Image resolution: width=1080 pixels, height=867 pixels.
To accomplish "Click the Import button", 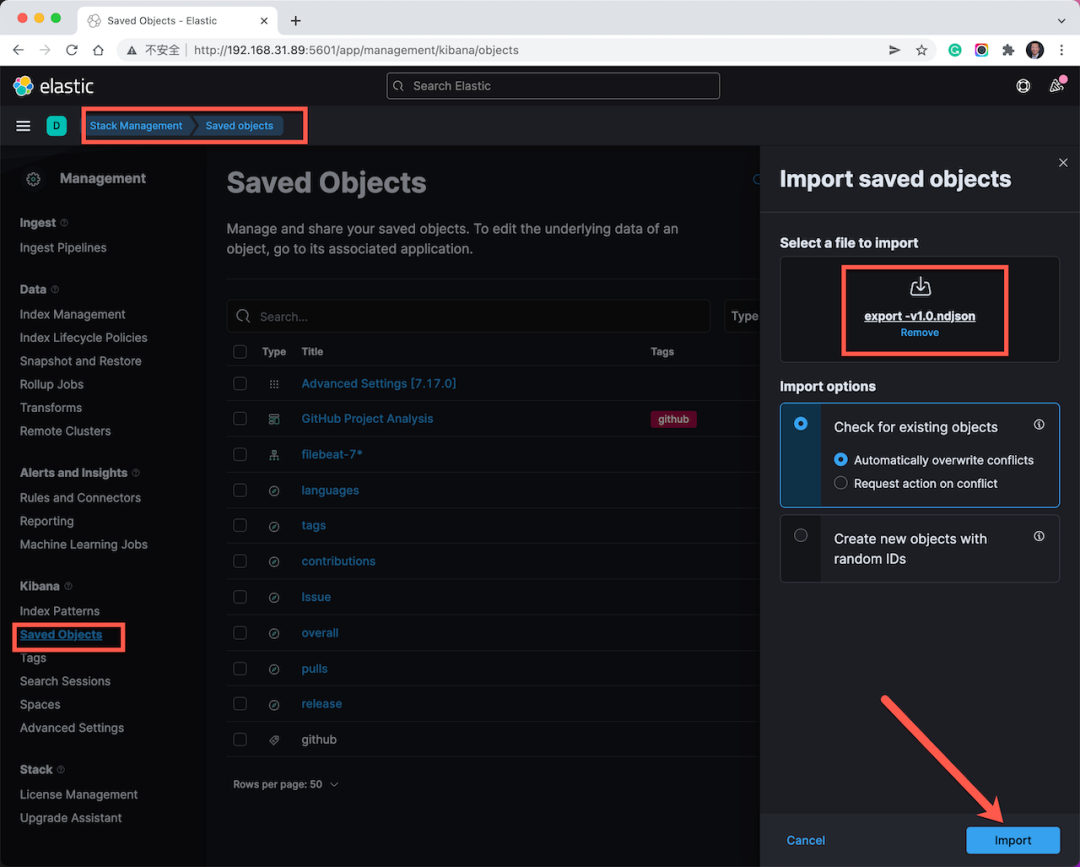I will (1012, 840).
